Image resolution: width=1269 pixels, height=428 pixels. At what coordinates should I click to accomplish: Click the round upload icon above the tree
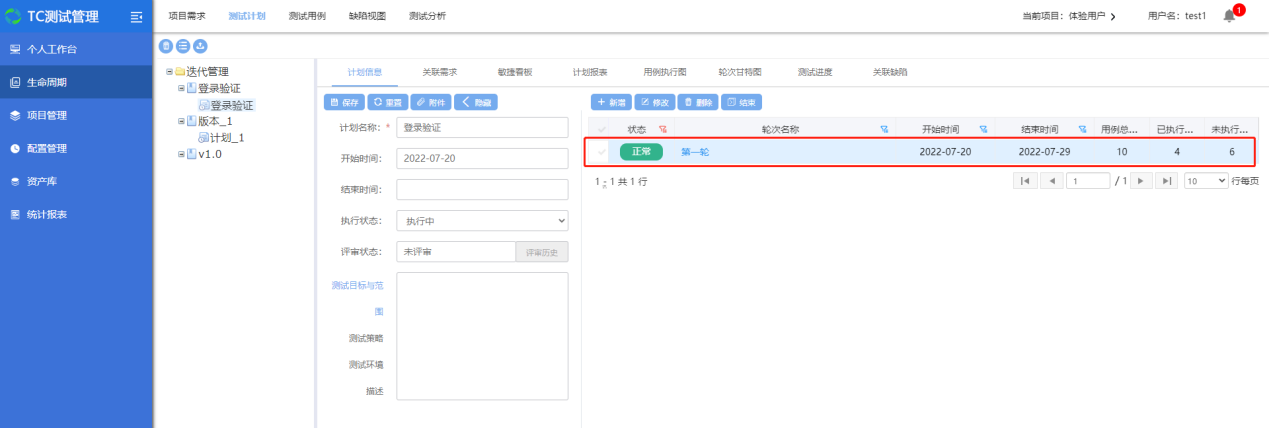tap(200, 46)
